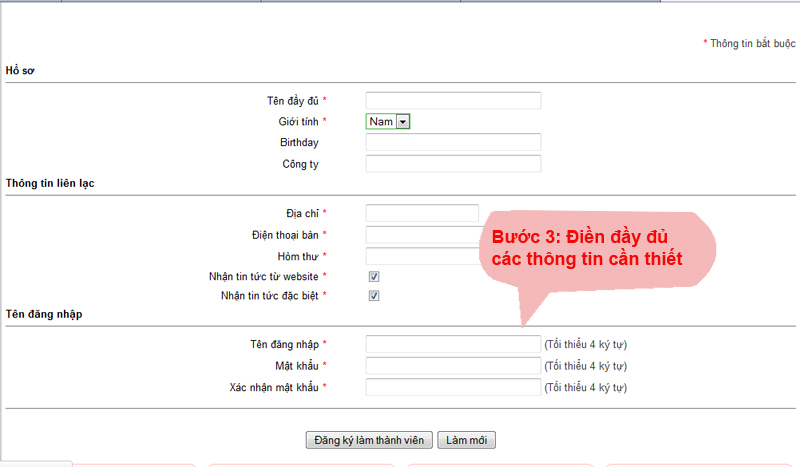The width and height of the screenshot is (800, 467).
Task: Click the Xác nhận mật khẩu field
Action: coord(453,387)
